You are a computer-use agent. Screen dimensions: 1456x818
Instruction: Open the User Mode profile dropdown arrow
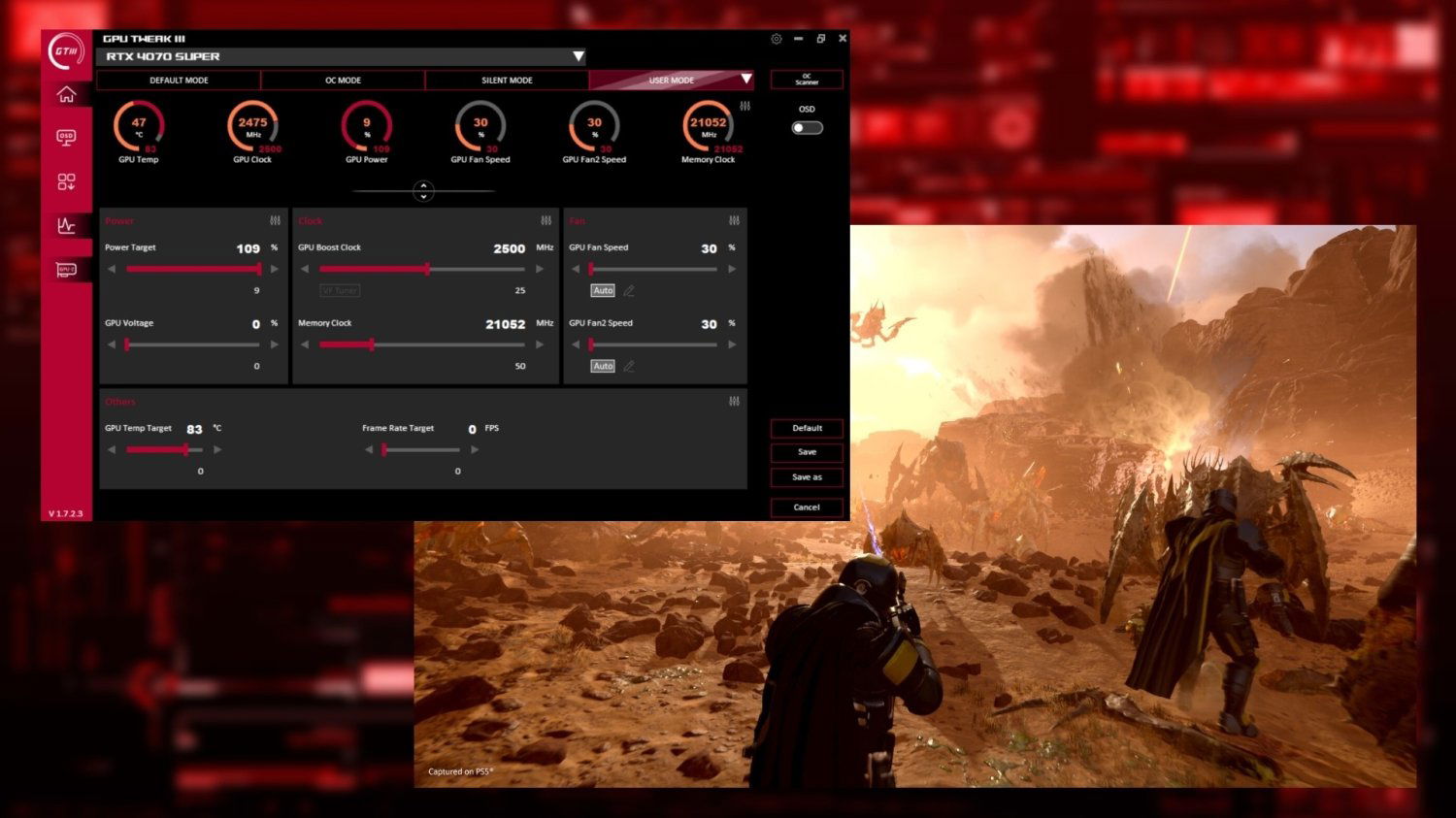(x=745, y=80)
